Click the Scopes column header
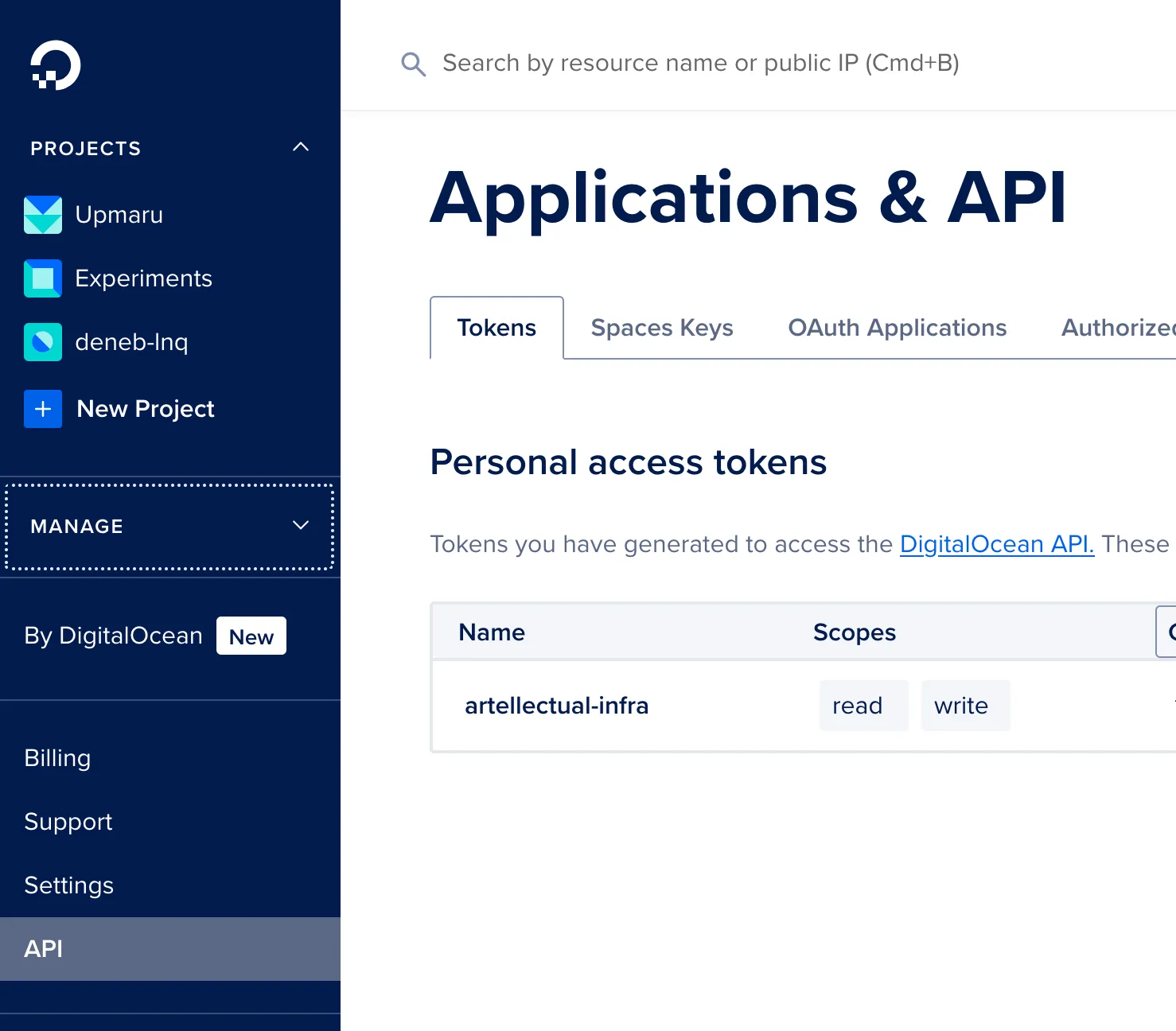 click(855, 632)
